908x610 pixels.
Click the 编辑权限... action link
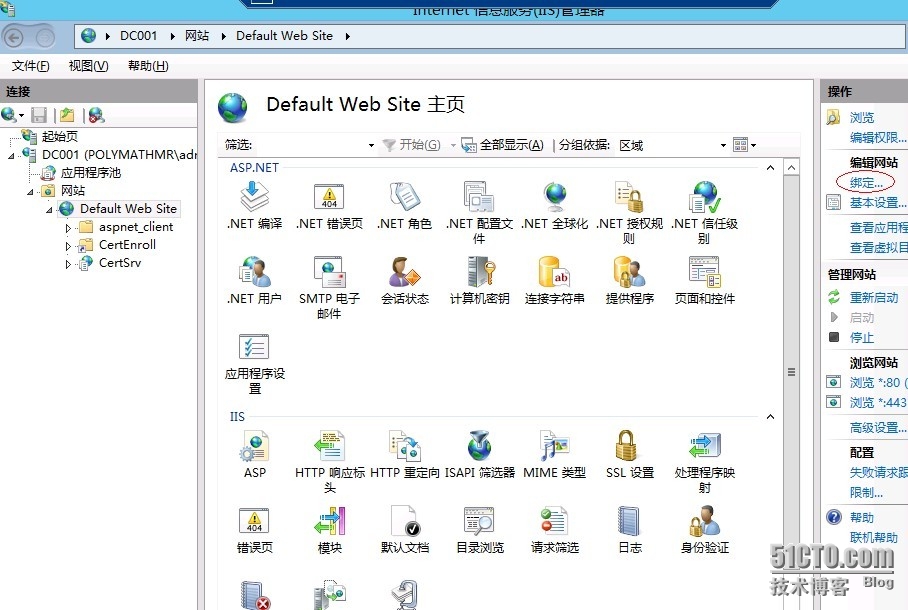point(878,137)
